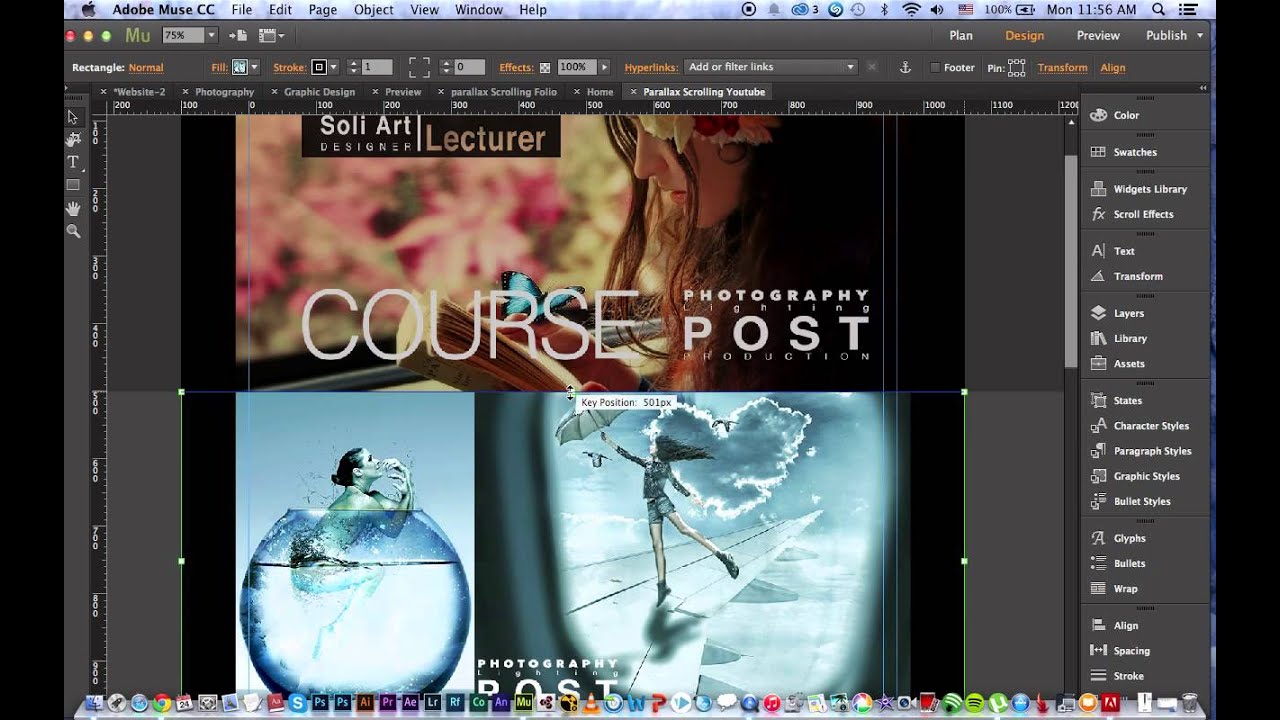The height and width of the screenshot is (720, 1280).
Task: Close the Preview document tab
Action: pos(375,92)
